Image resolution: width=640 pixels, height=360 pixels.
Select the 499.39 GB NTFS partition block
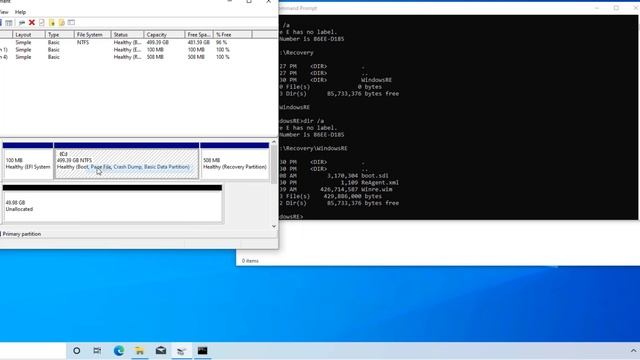pyautogui.click(x=127, y=161)
